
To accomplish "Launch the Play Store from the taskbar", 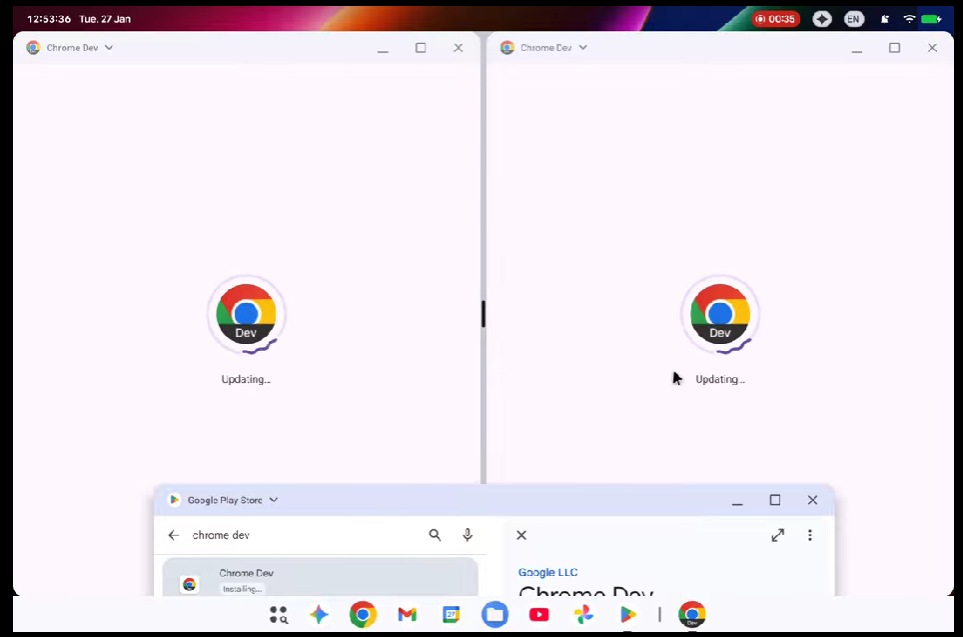I will coord(628,614).
